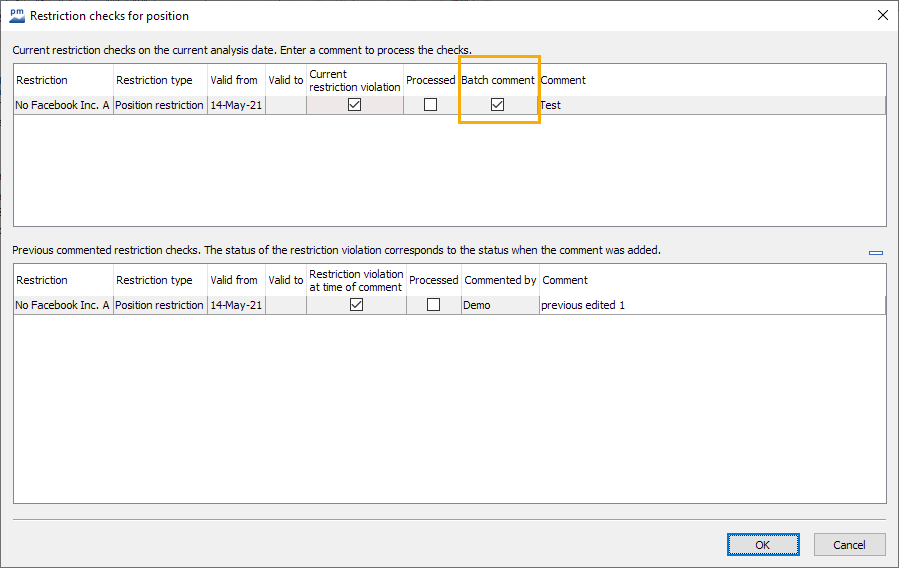899x568 pixels.
Task: Close the Restriction checks dialog
Action: 881,15
